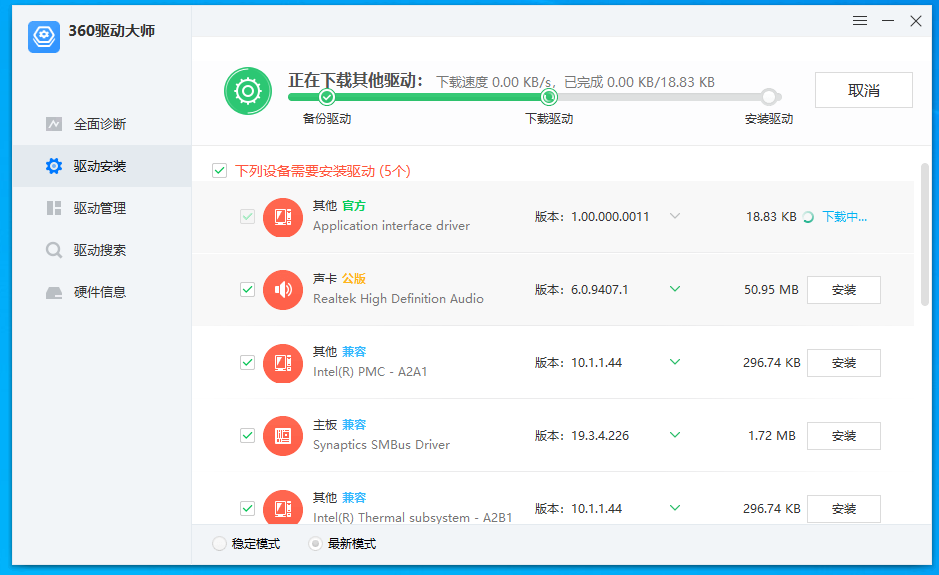Click the 50.95 MB size text

point(771,290)
